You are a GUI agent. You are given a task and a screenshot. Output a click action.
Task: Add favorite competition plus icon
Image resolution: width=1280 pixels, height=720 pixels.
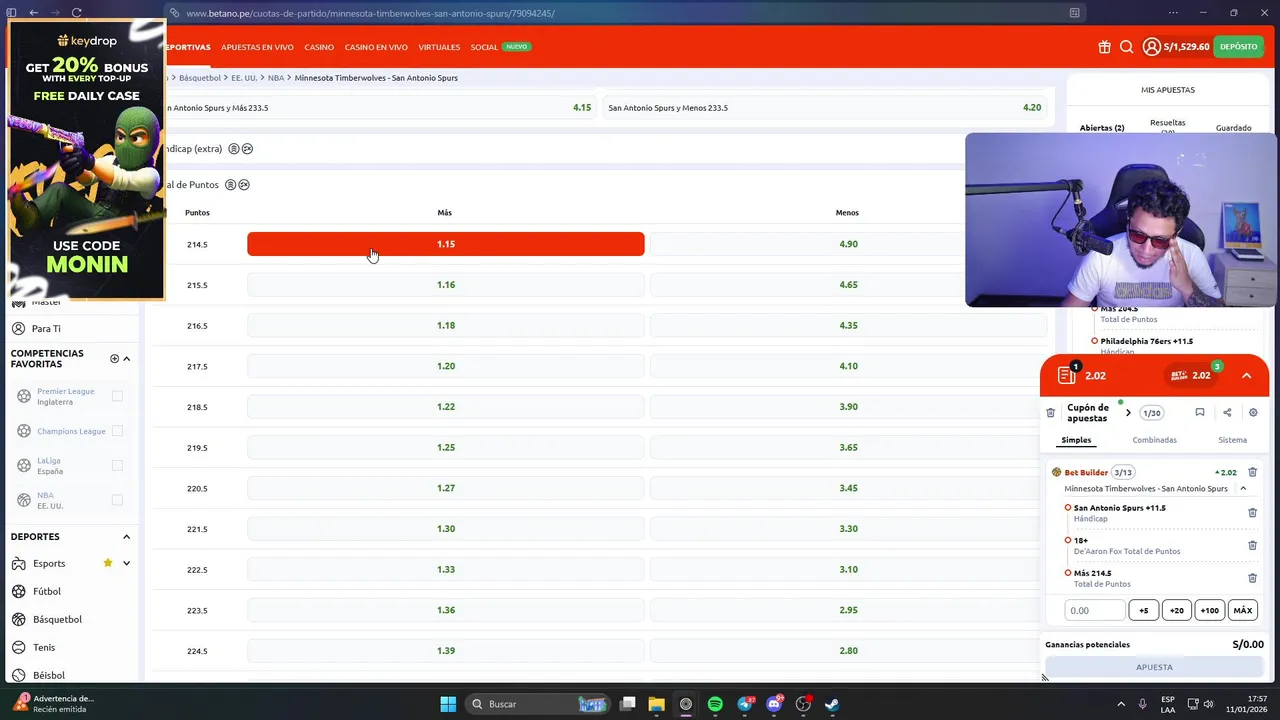114,358
